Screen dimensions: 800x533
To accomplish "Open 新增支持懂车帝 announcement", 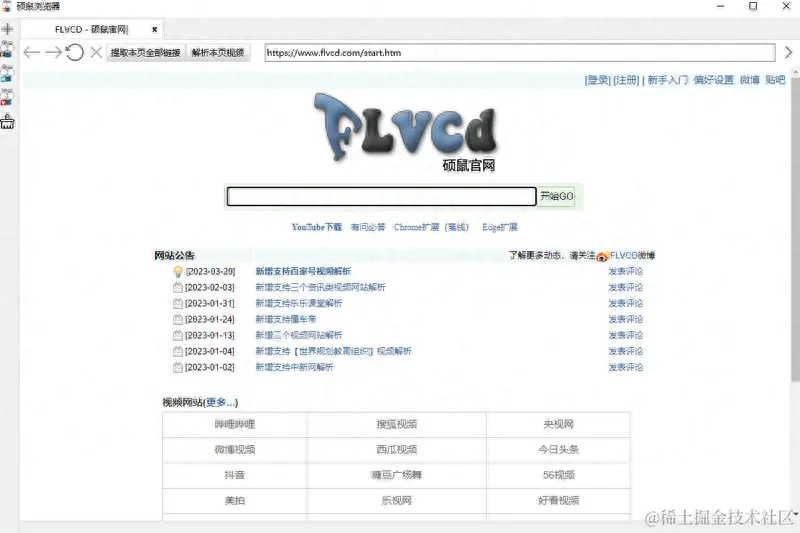I will (x=286, y=319).
